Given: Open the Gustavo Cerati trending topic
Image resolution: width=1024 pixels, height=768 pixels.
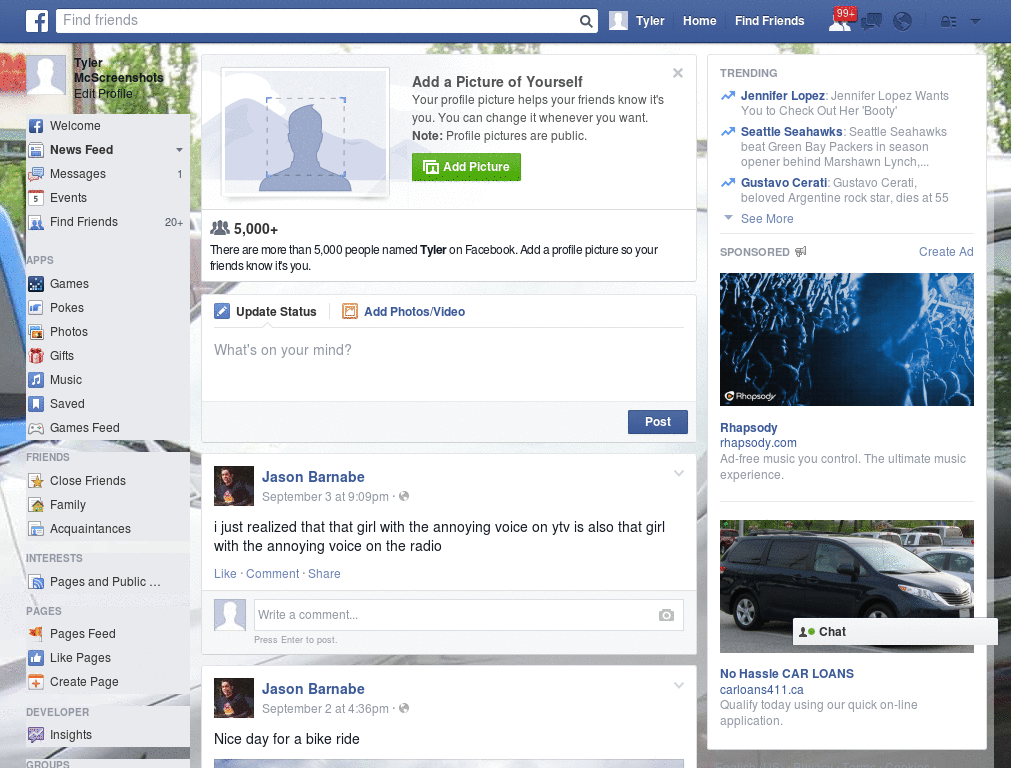Looking at the screenshot, I should click(784, 183).
